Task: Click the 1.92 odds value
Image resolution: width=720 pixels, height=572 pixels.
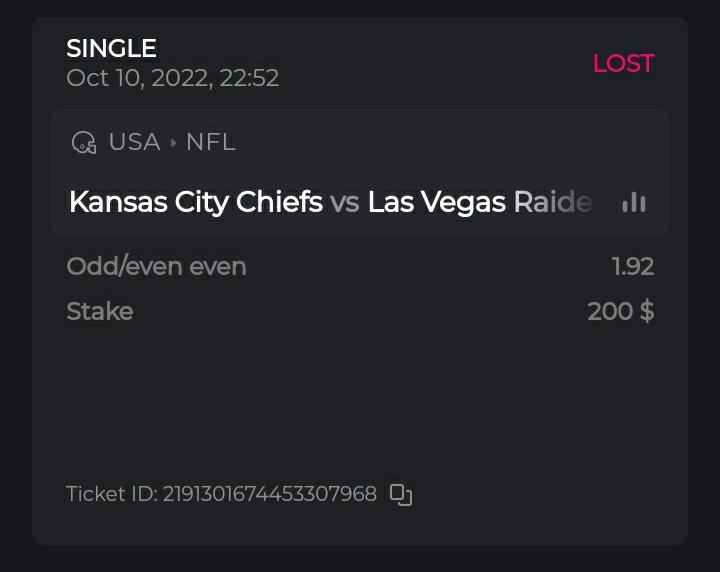Action: pyautogui.click(x=633, y=266)
